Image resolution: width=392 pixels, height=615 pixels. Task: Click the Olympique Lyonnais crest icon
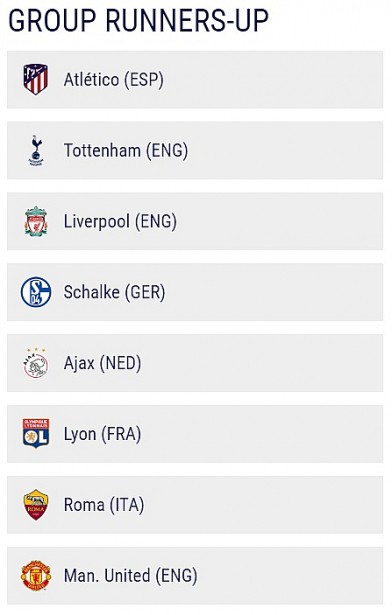[x=36, y=434]
